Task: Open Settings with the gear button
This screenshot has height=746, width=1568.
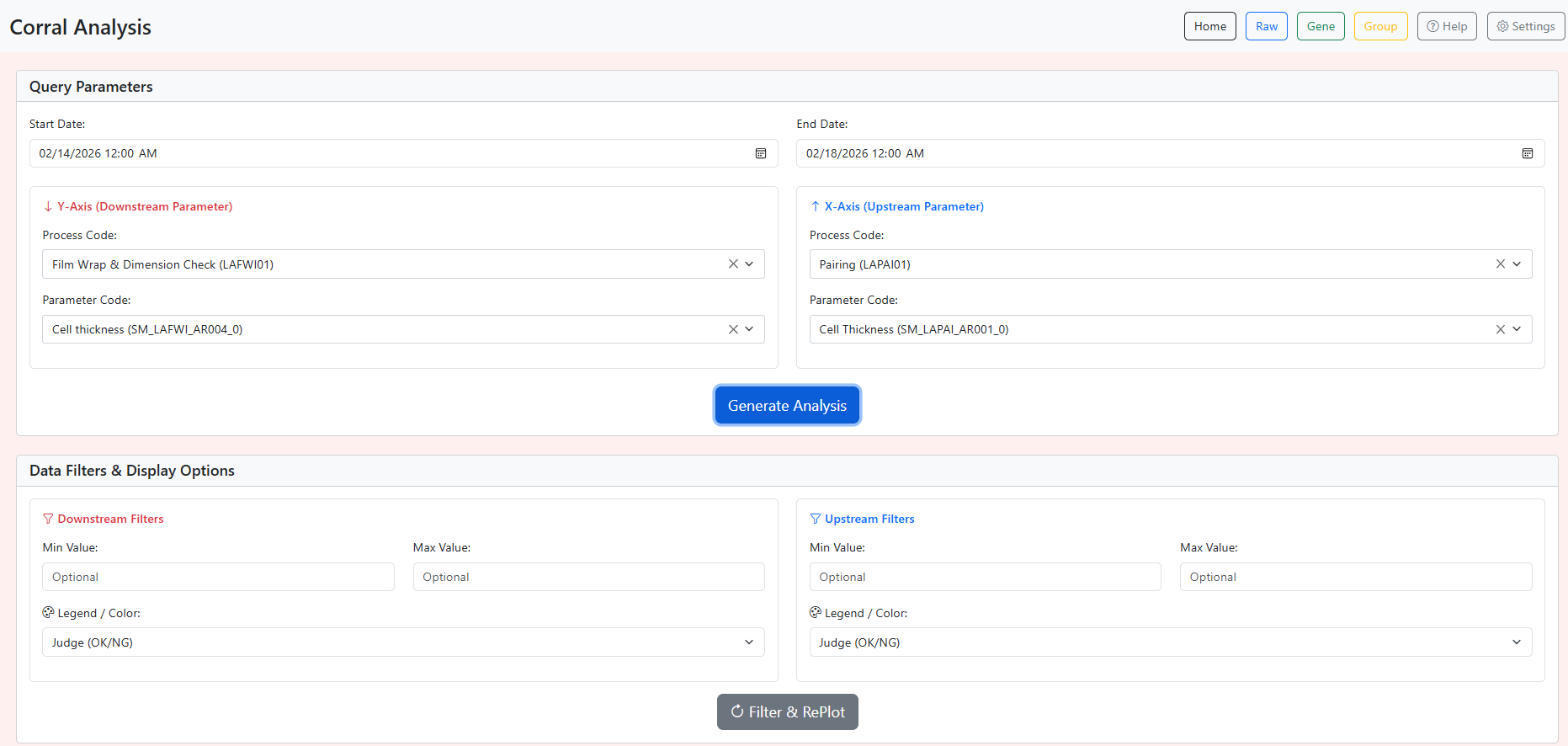Action: coord(1525,26)
